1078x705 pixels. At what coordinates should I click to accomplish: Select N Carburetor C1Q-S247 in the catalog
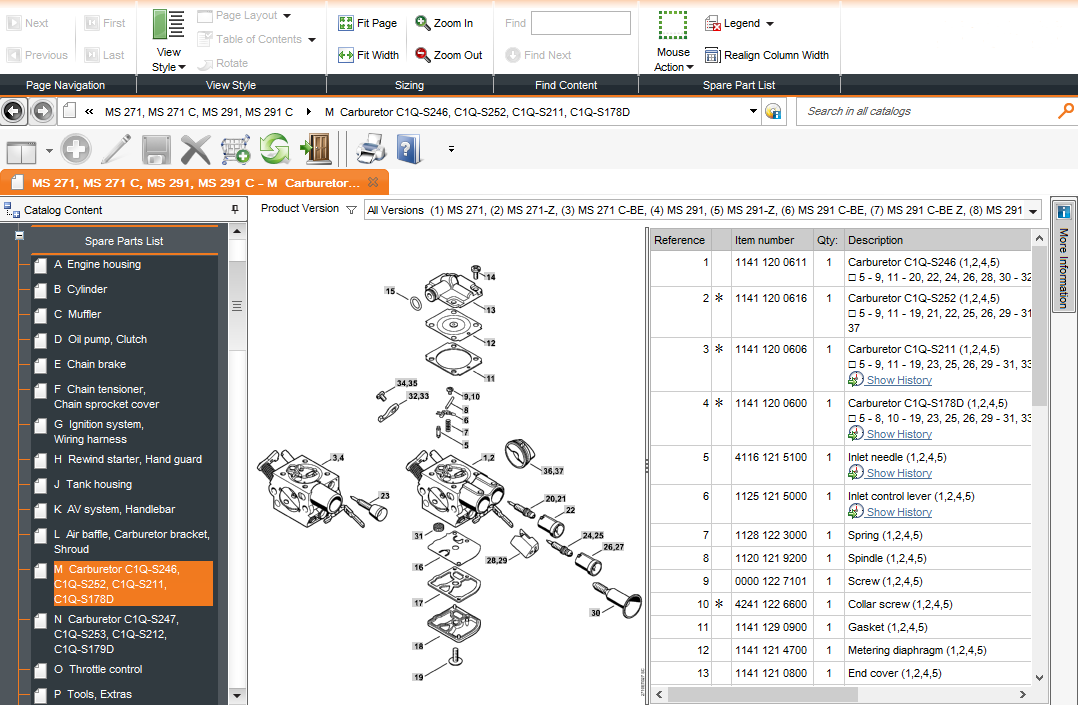[116, 634]
